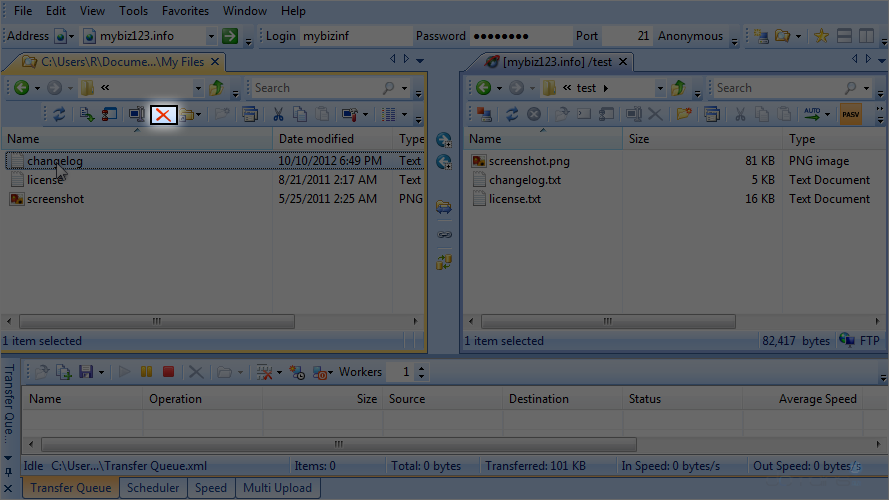
Task: Toggle the horizontal split layout icon
Action: pyautogui.click(x=844, y=36)
